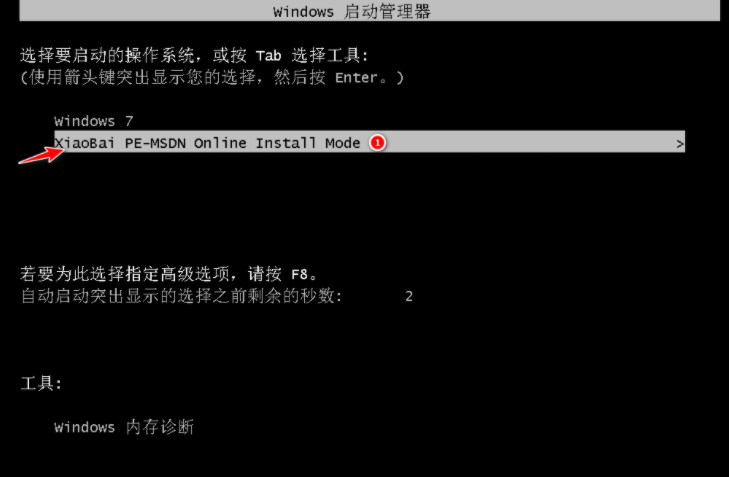Image resolution: width=729 pixels, height=477 pixels.
Task: Click the word Enter in instructions
Action: 356,78
